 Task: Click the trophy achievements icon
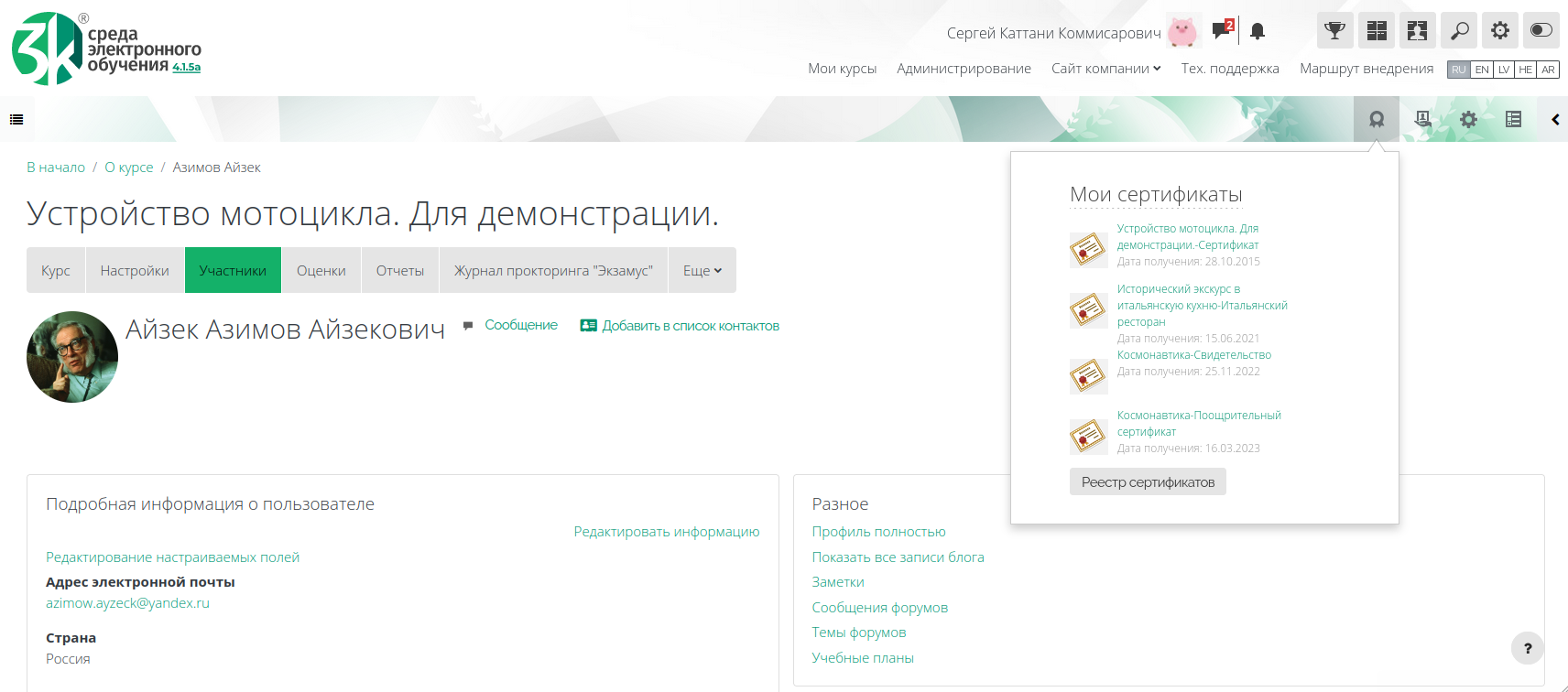coord(1334,30)
